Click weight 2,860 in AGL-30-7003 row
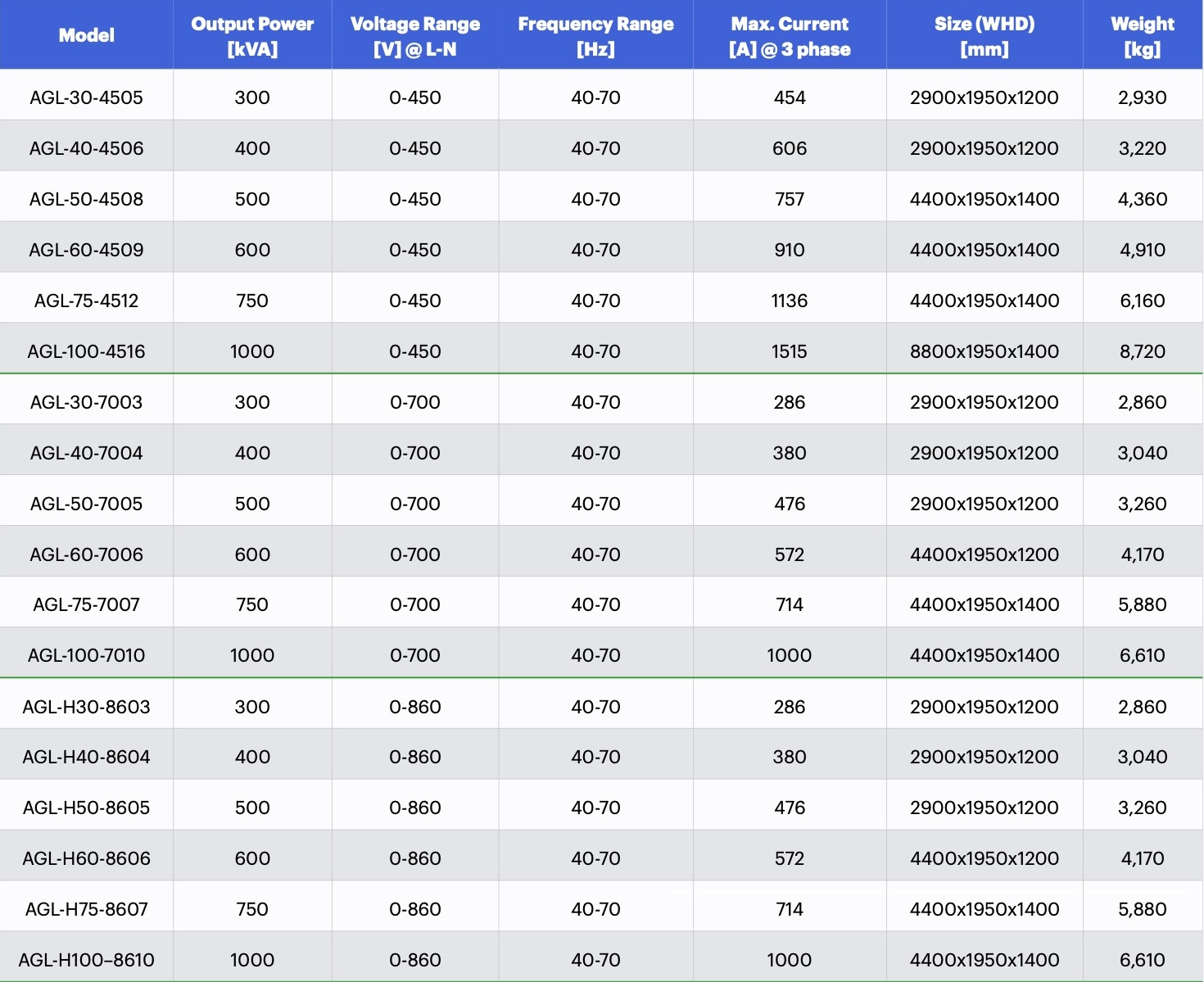Image resolution: width=1204 pixels, height=982 pixels. coord(1143,402)
